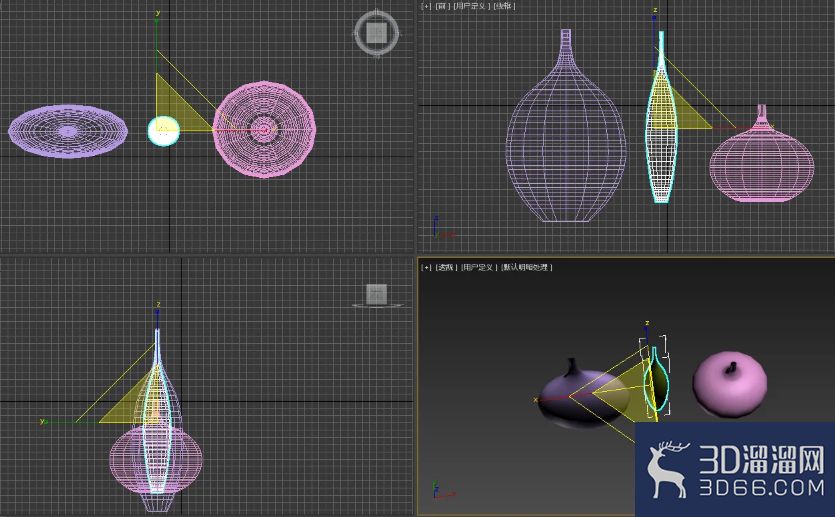Open the 前 view label menu

click(443, 6)
